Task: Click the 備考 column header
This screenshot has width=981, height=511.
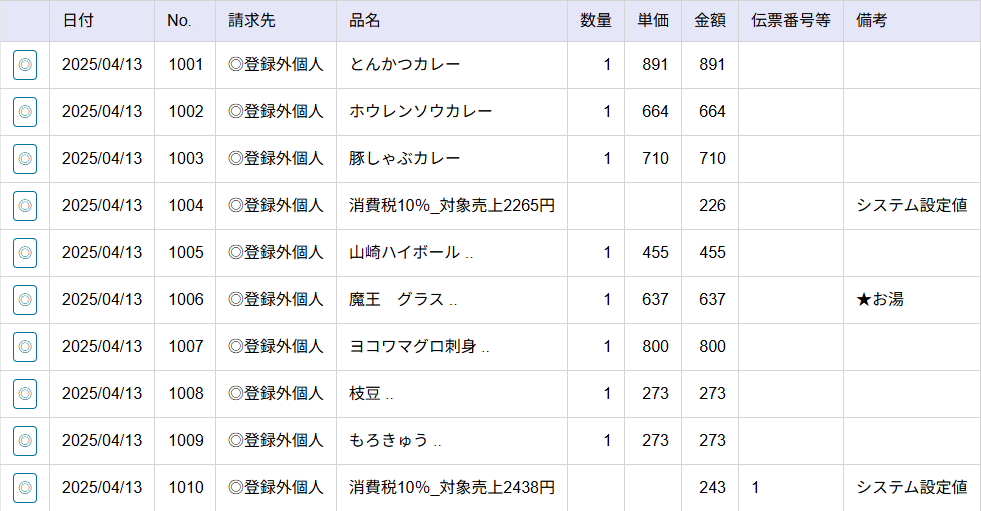Action: 872,21
